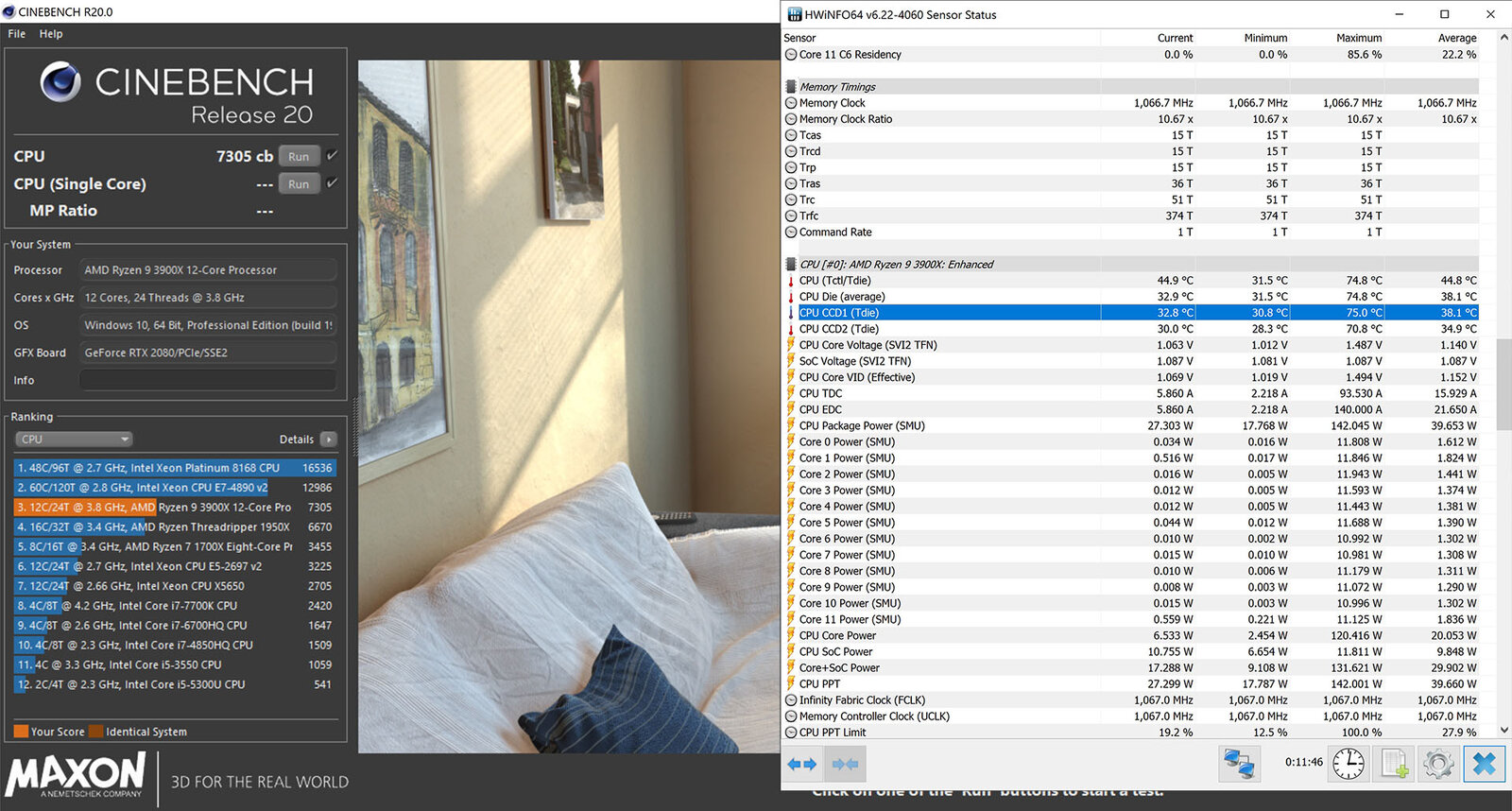Click the HWiNFO scrollbar down arrow

(x=1503, y=731)
